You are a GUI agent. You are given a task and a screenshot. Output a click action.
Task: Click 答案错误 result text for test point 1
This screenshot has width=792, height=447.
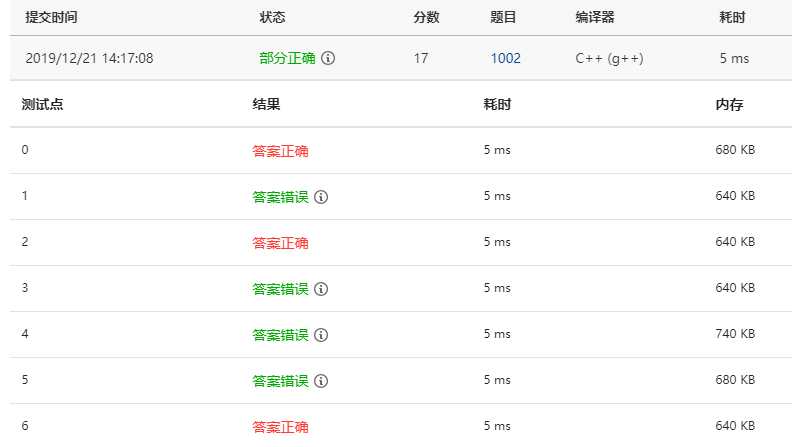pos(280,197)
